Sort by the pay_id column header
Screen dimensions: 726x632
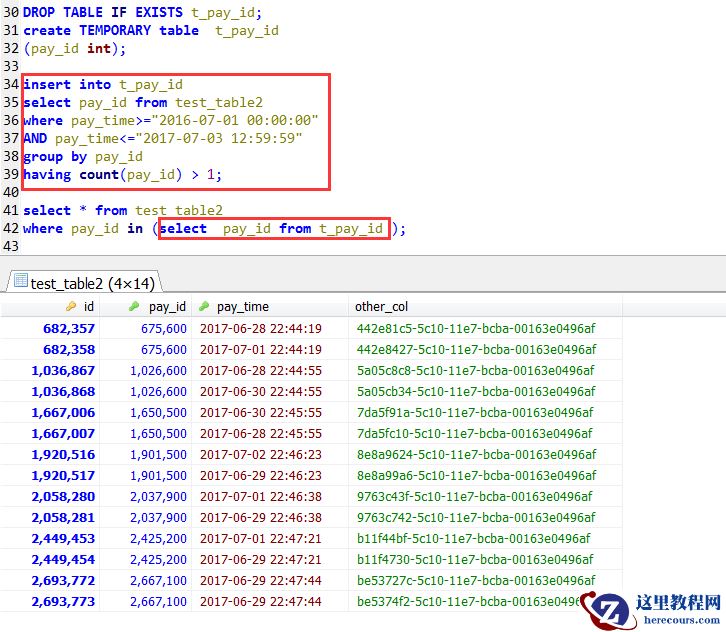pos(145,307)
